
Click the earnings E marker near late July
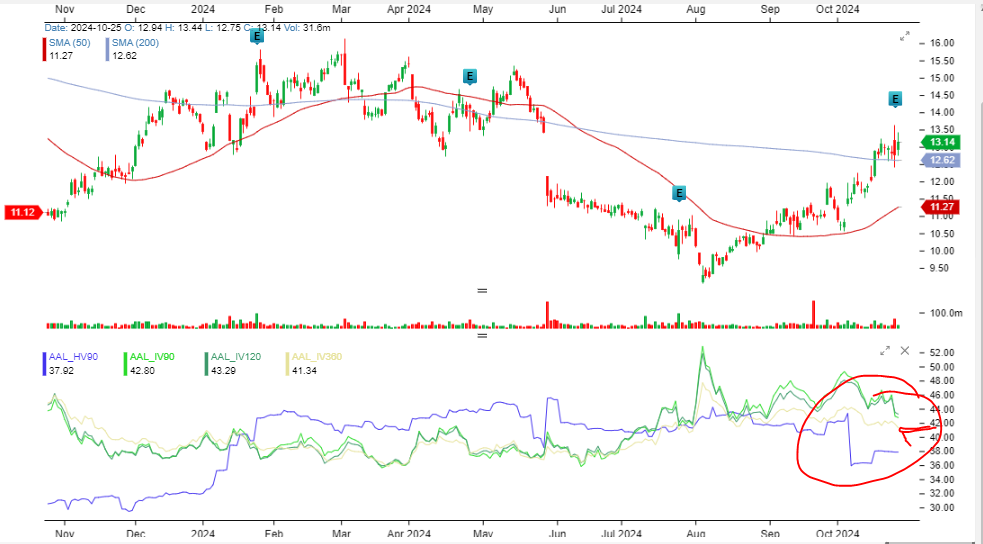click(679, 193)
